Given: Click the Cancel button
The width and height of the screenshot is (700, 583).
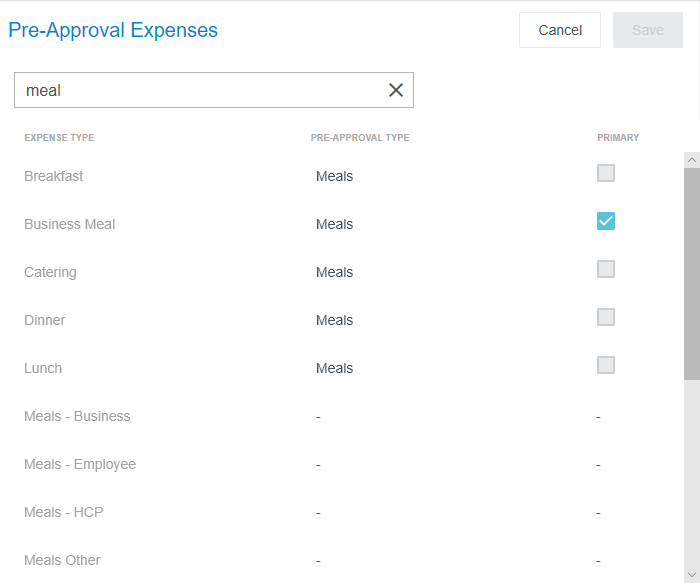Looking at the screenshot, I should [x=559, y=30].
